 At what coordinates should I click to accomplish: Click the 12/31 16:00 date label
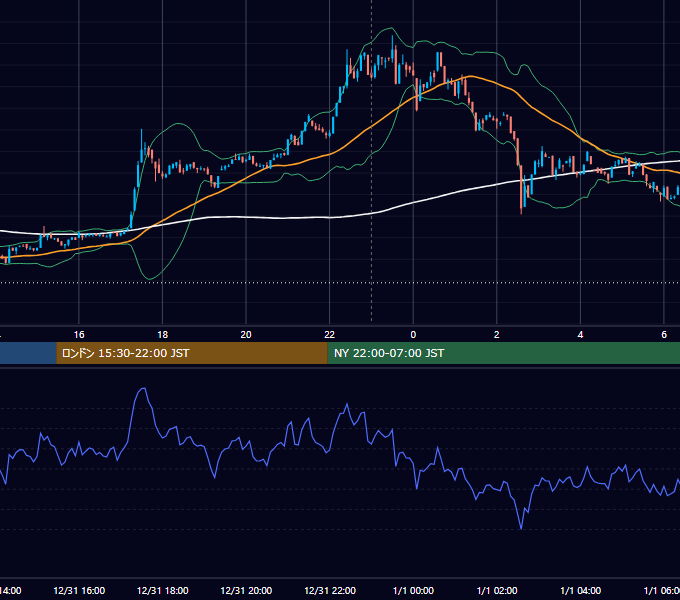click(x=79, y=591)
